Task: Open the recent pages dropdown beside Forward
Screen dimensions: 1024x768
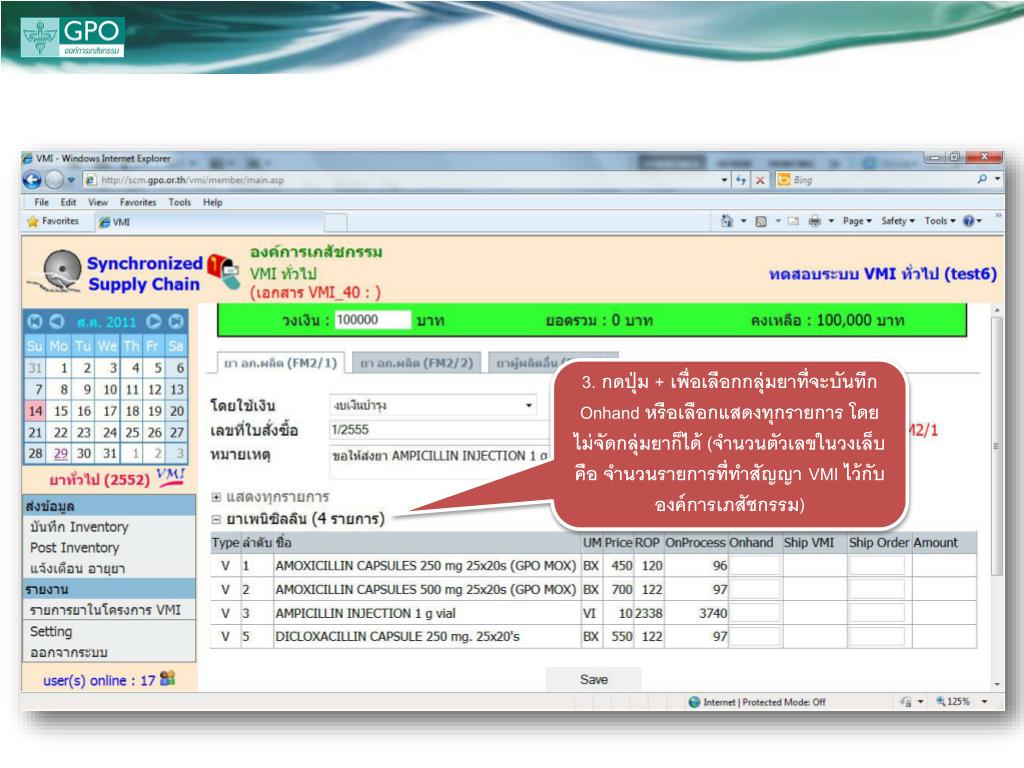Action: click(x=71, y=180)
